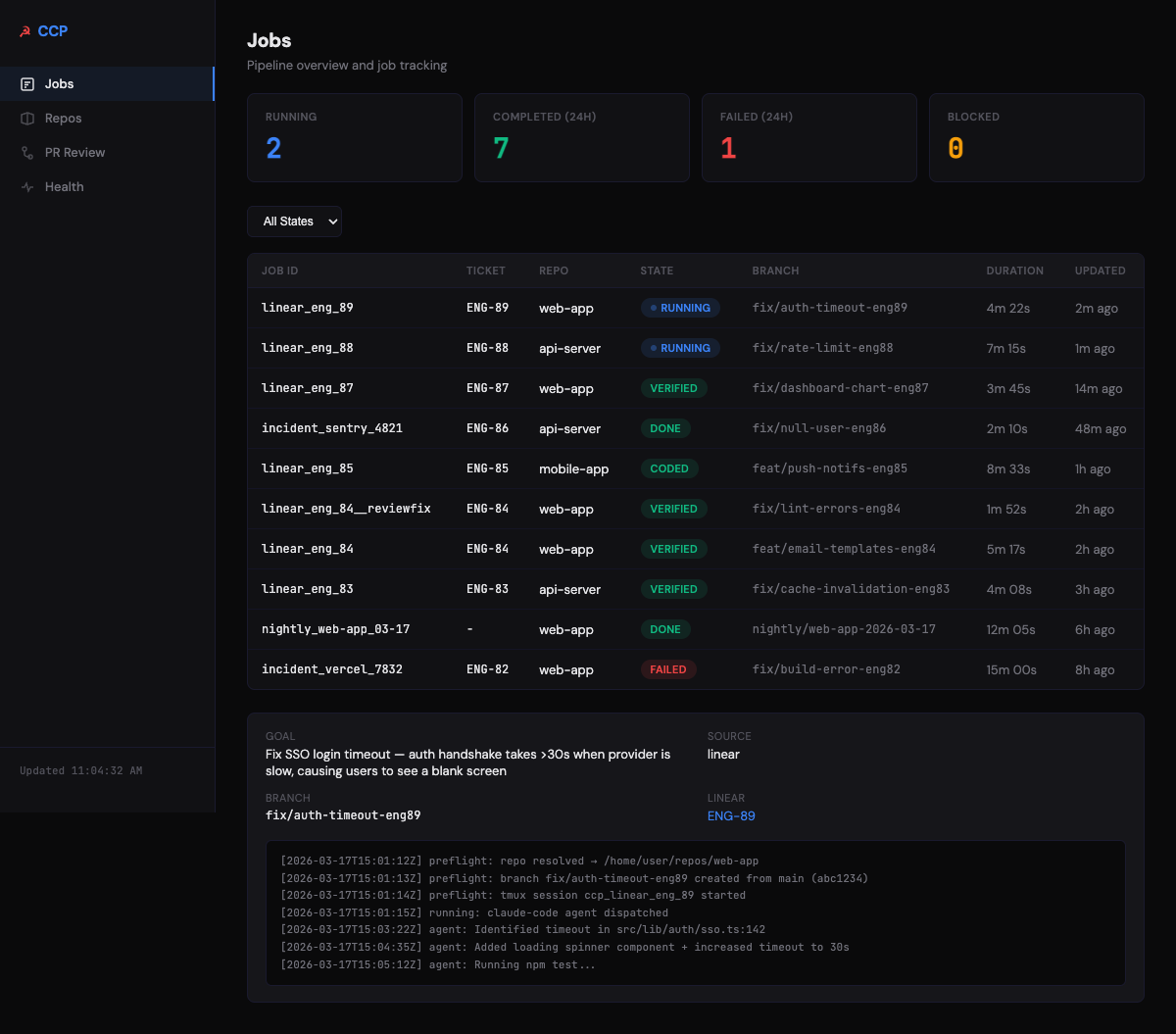
Task: Click the Updated column header
Action: coord(1101,271)
